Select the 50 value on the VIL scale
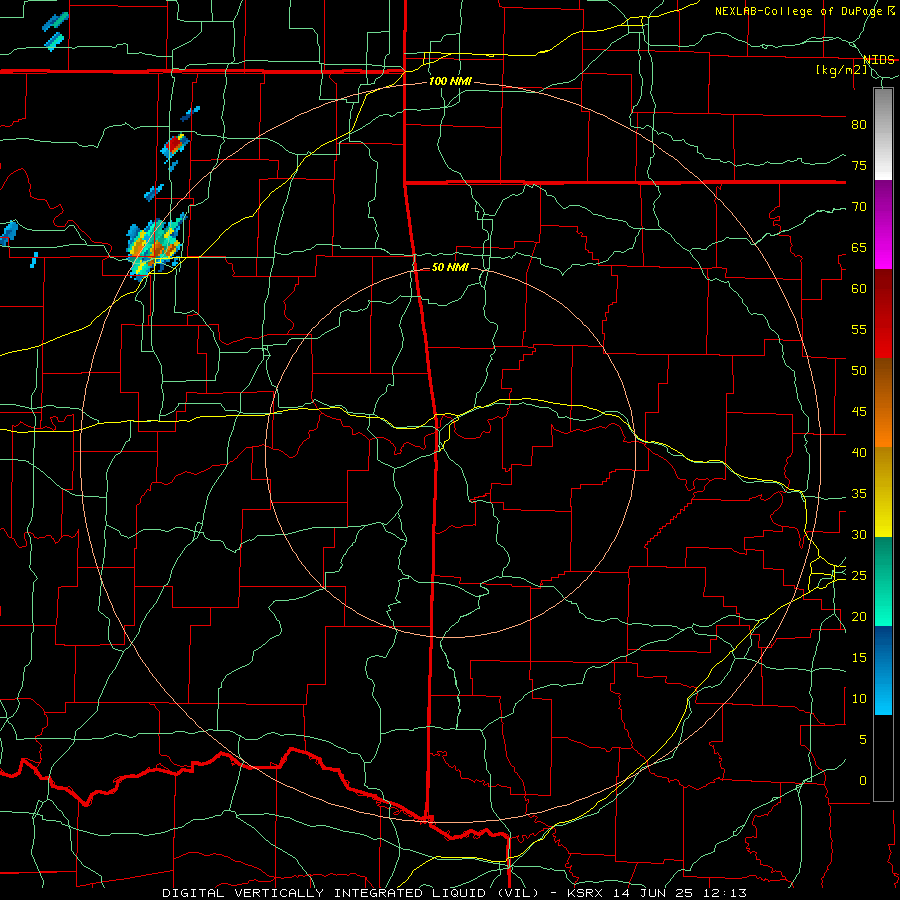Screen dimensions: 900x900 point(859,371)
